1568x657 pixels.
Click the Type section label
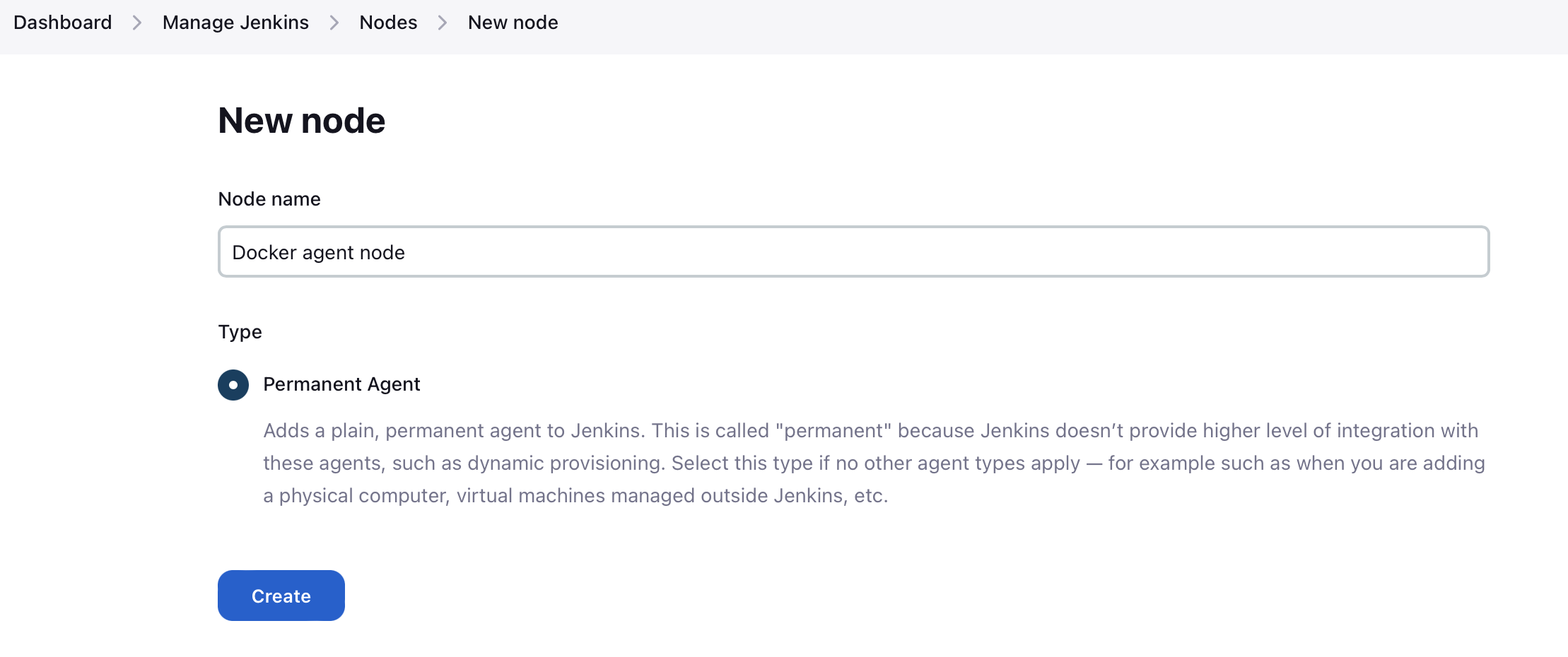(240, 331)
